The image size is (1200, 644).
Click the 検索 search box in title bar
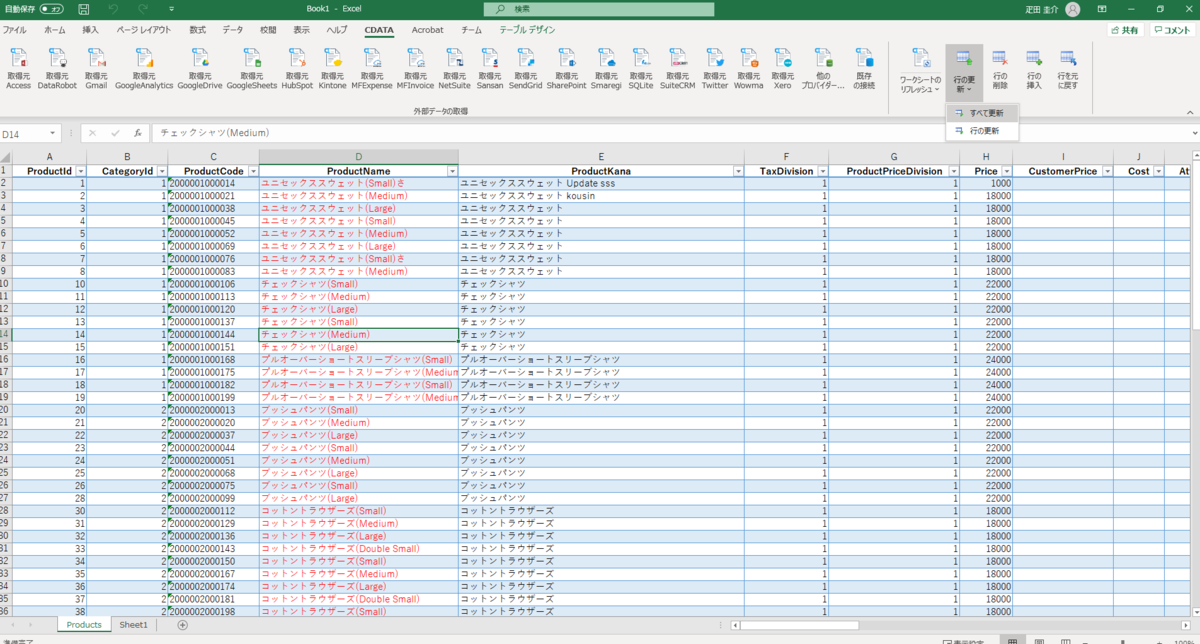click(x=599, y=9)
